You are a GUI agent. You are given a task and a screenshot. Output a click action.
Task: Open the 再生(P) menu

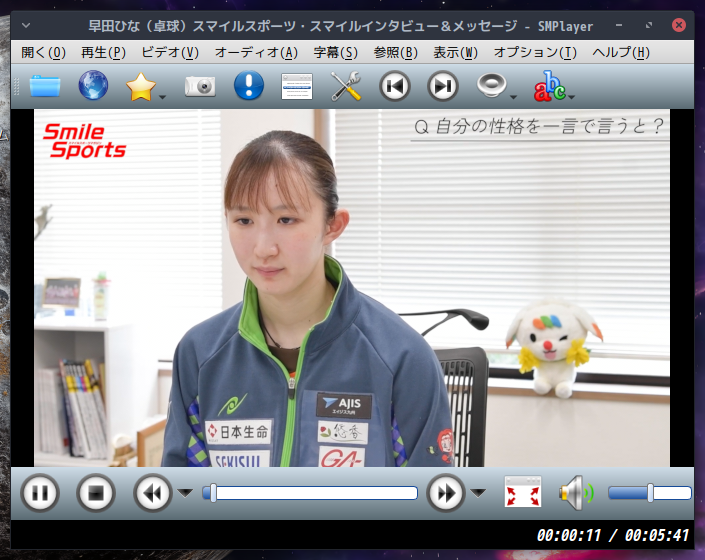[103, 53]
